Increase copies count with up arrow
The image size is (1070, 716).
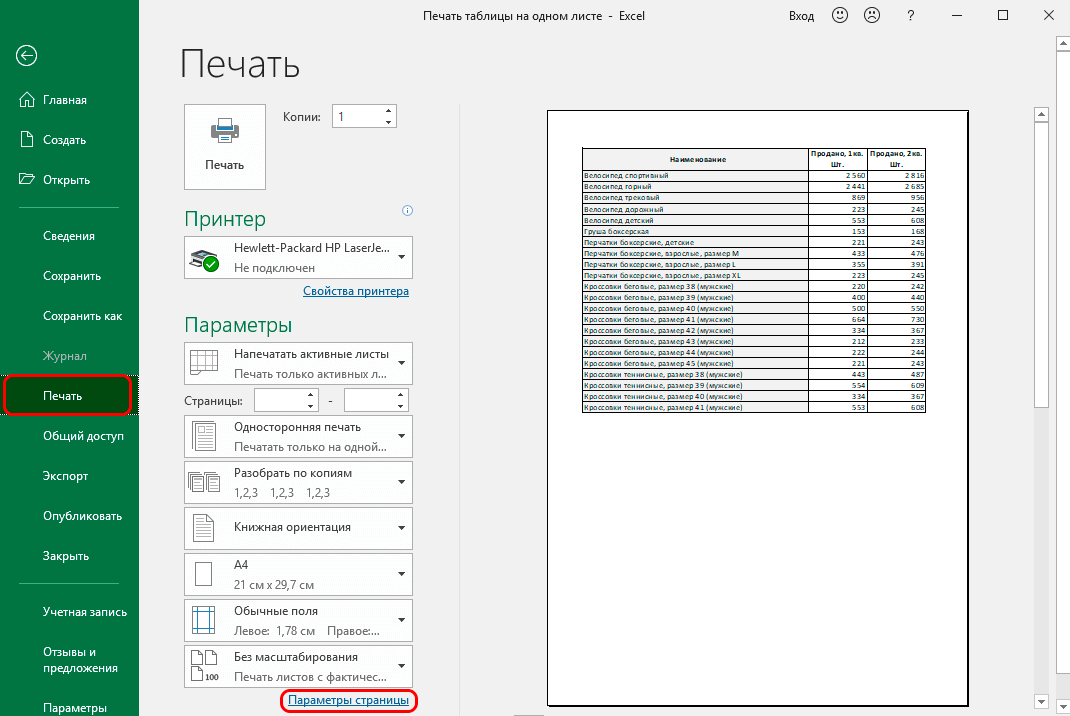click(388, 111)
